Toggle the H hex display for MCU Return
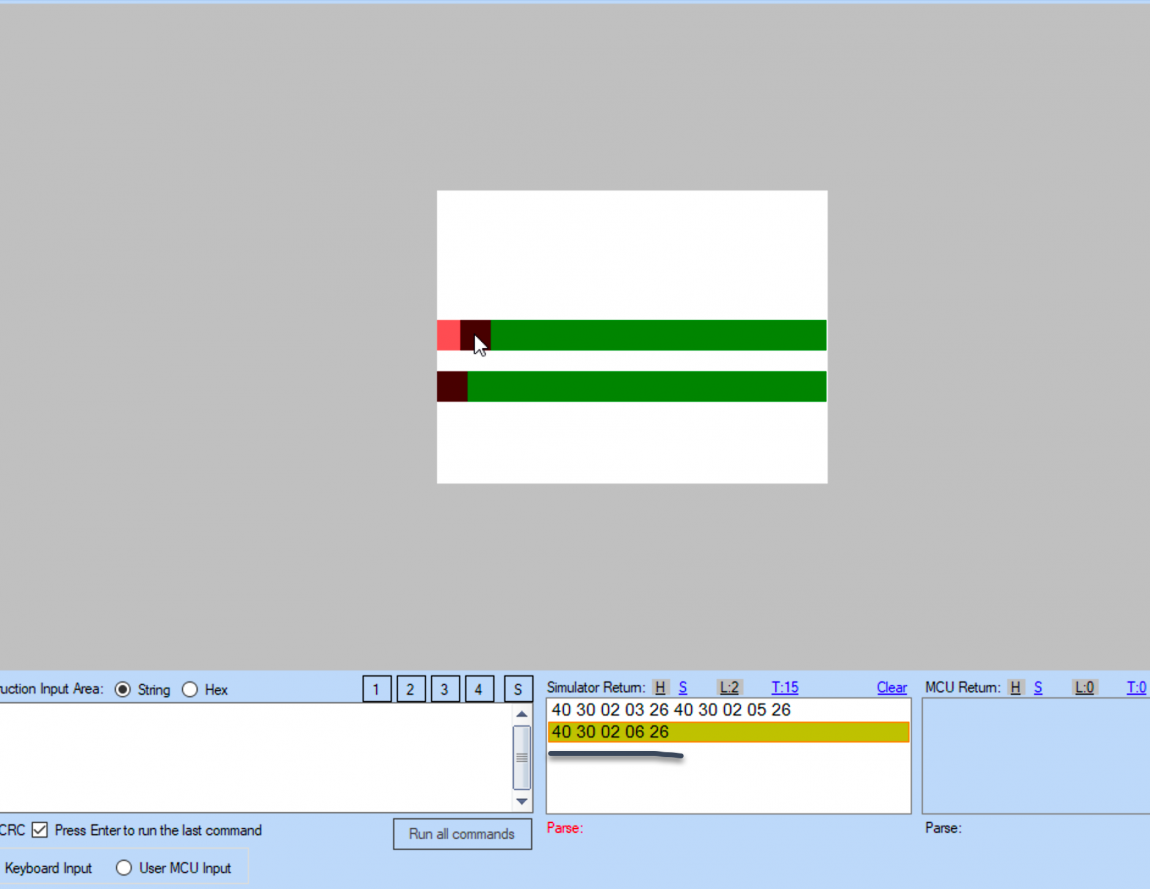1150x889 pixels. 1015,687
